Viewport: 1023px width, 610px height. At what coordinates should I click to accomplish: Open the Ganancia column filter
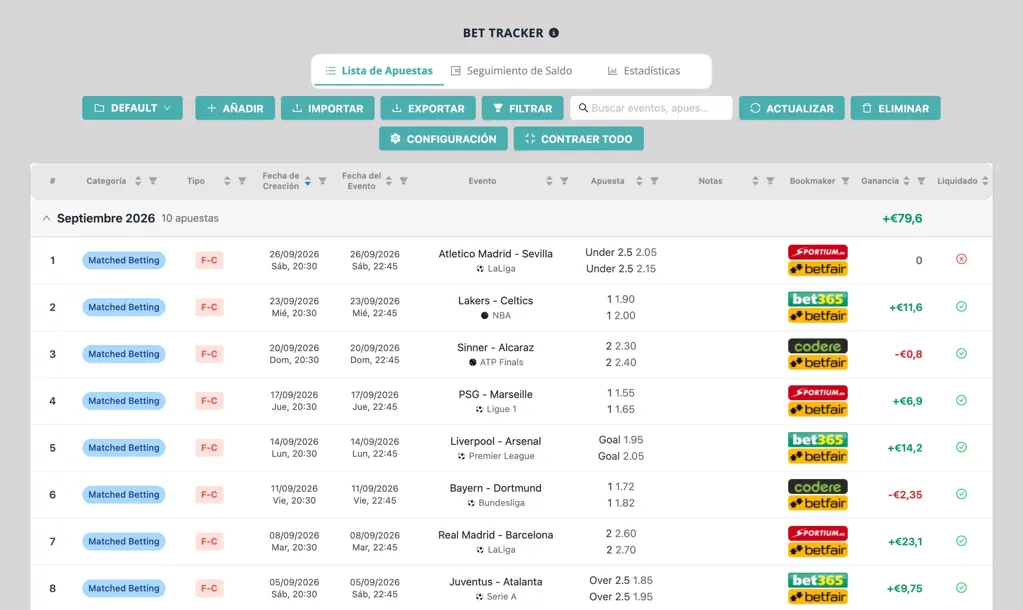click(921, 181)
